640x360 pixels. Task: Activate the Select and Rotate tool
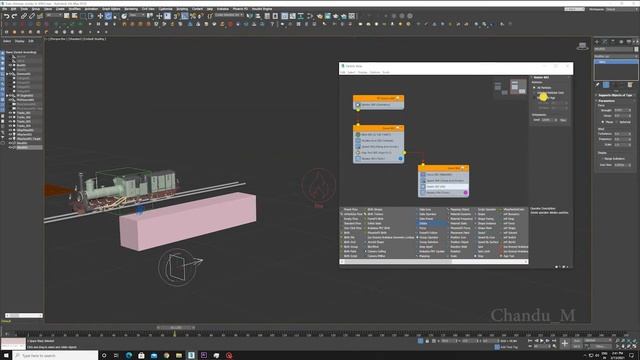pyautogui.click(x=108, y=16)
